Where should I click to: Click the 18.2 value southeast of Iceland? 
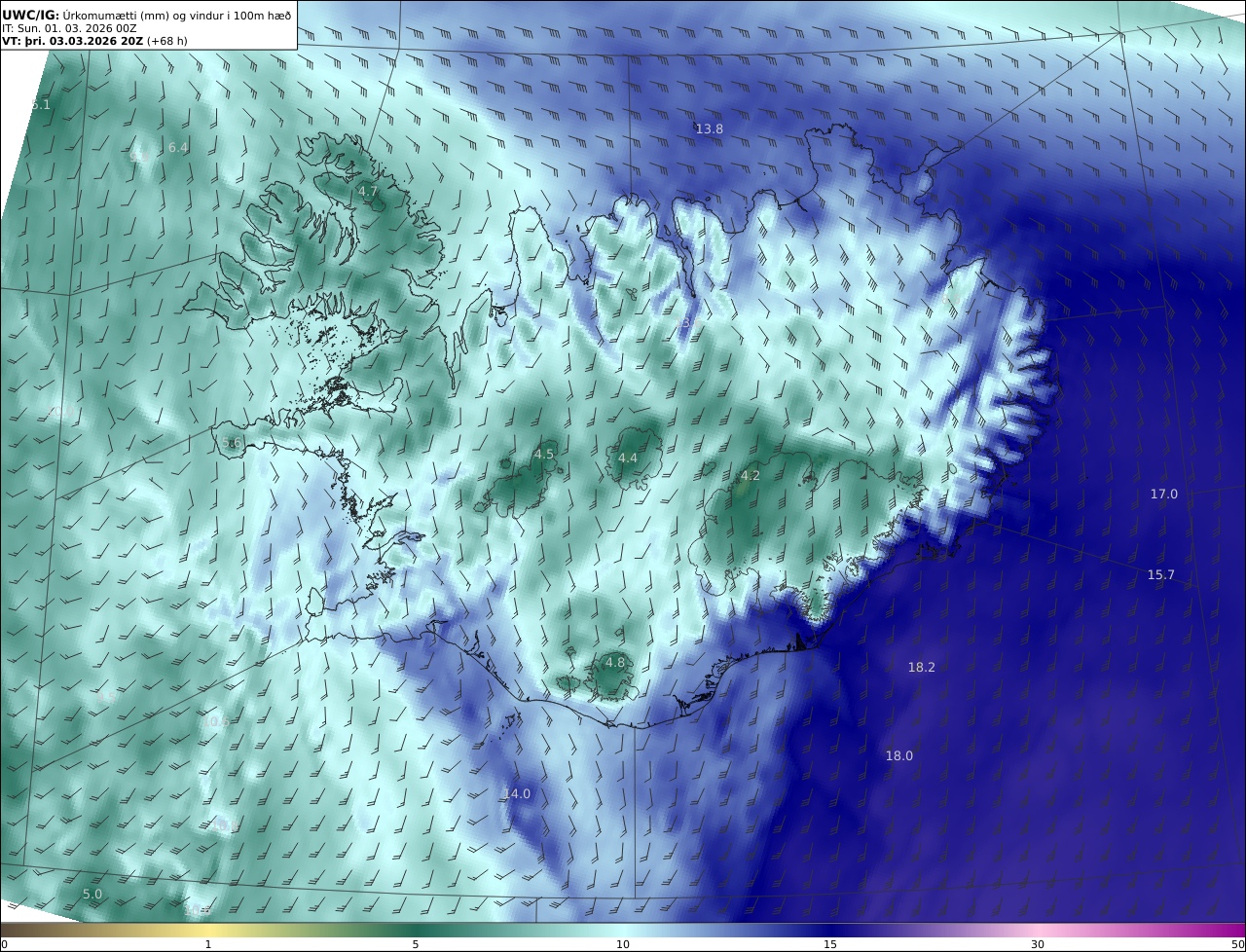click(x=921, y=668)
